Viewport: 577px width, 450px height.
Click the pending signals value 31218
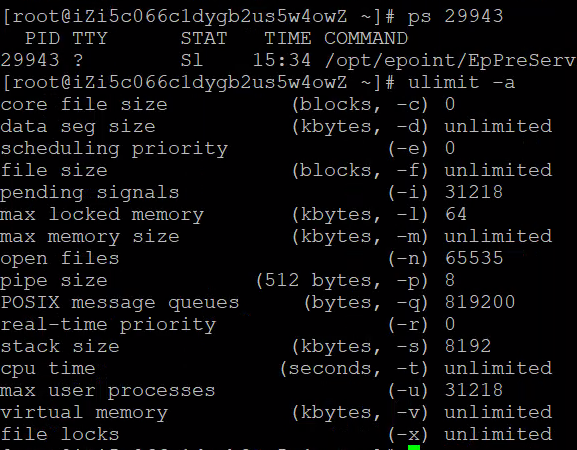click(x=474, y=192)
